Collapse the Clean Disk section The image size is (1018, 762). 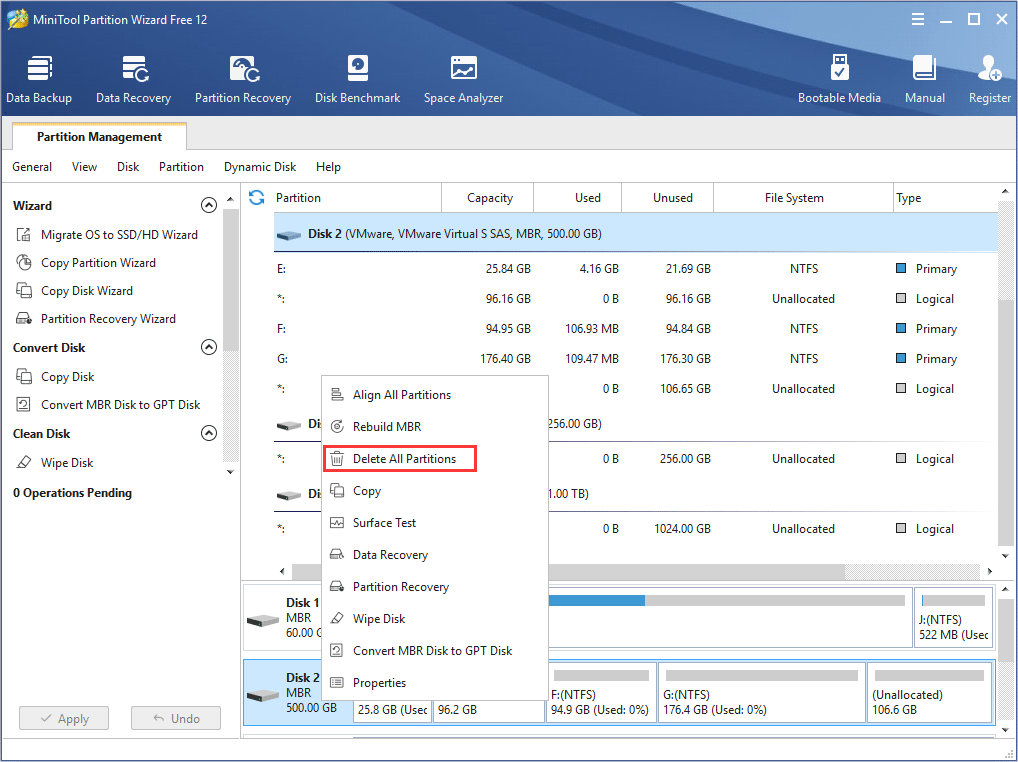208,433
